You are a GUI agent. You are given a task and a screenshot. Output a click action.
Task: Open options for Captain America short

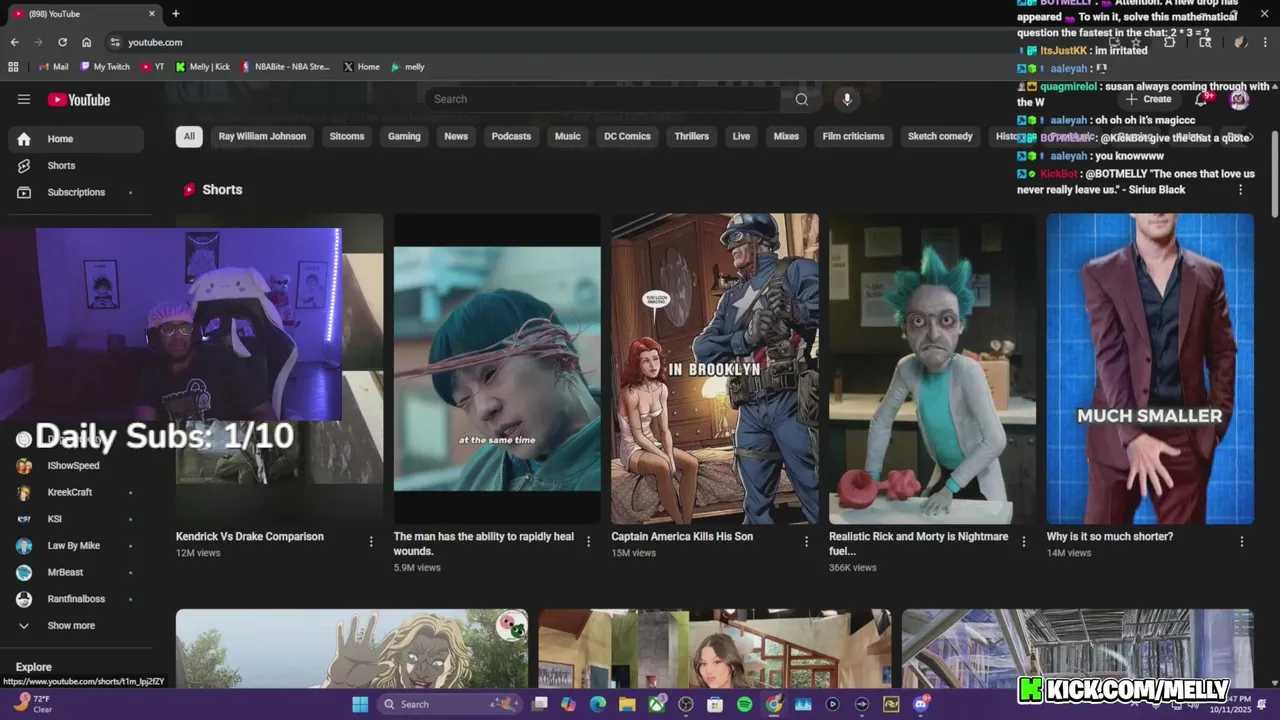pos(806,541)
